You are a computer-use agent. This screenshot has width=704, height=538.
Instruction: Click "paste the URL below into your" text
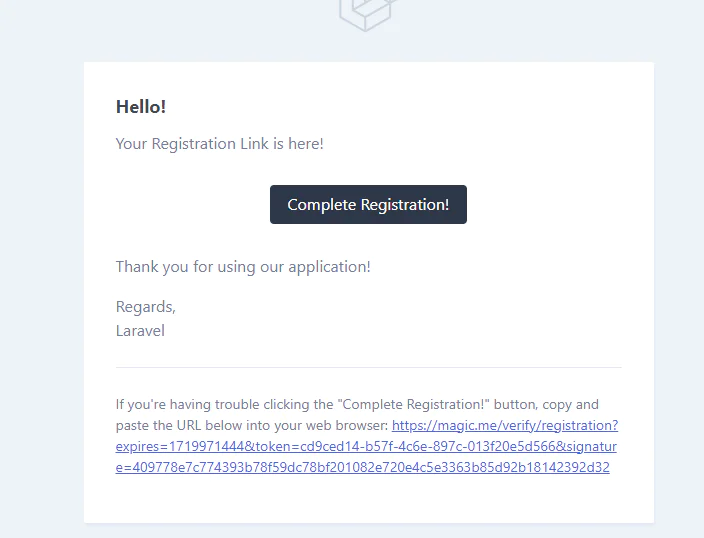221,425
